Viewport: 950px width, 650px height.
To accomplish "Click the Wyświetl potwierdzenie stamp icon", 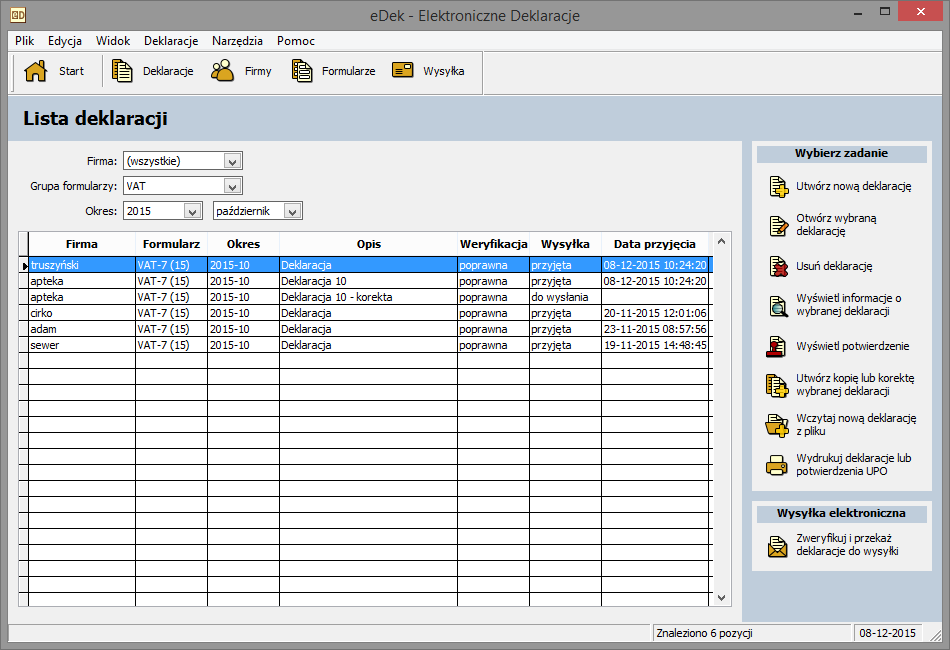I will (x=776, y=347).
